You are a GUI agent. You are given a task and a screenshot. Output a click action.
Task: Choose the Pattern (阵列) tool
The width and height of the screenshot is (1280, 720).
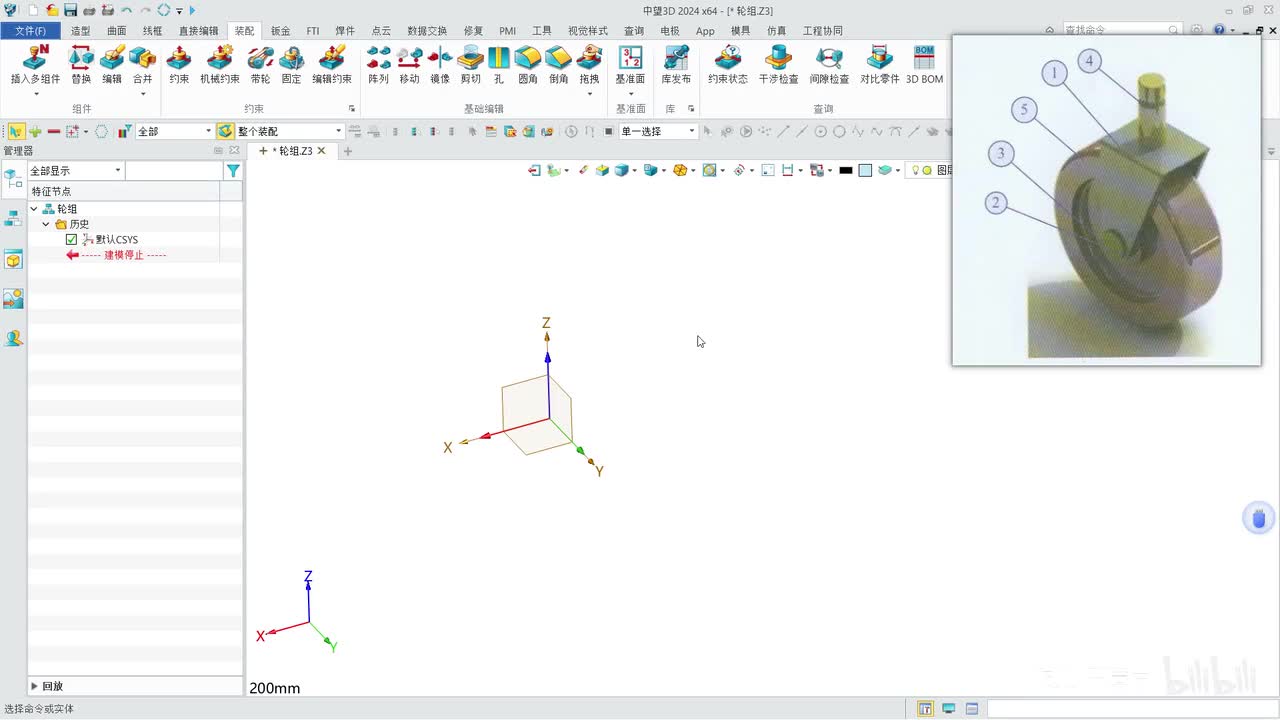click(x=378, y=64)
